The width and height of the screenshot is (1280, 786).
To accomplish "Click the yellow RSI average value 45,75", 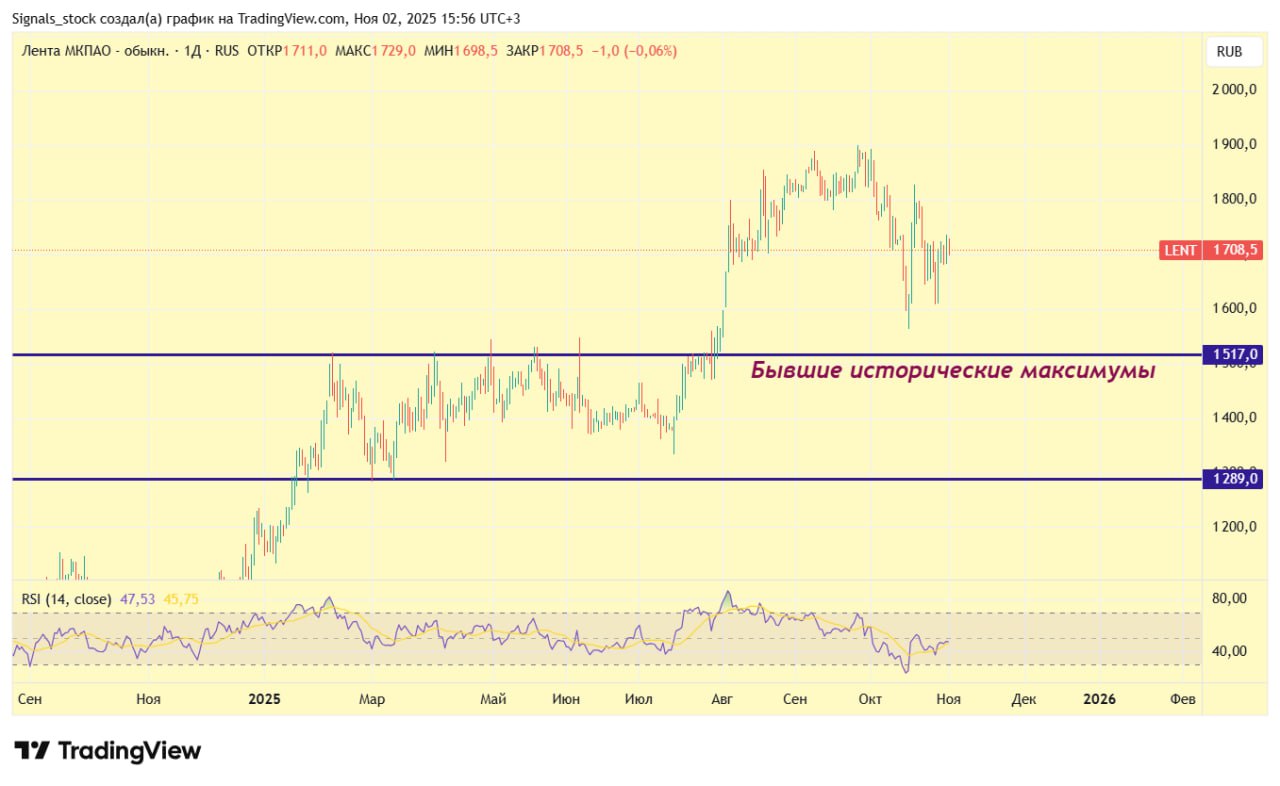I will coord(182,598).
